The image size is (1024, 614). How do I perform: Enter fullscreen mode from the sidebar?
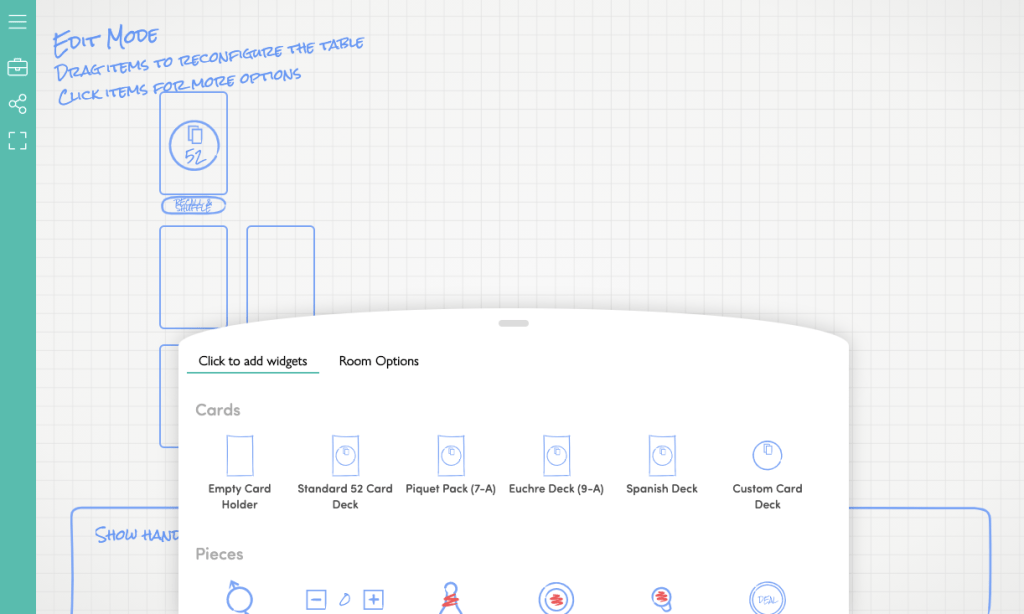(x=17, y=141)
